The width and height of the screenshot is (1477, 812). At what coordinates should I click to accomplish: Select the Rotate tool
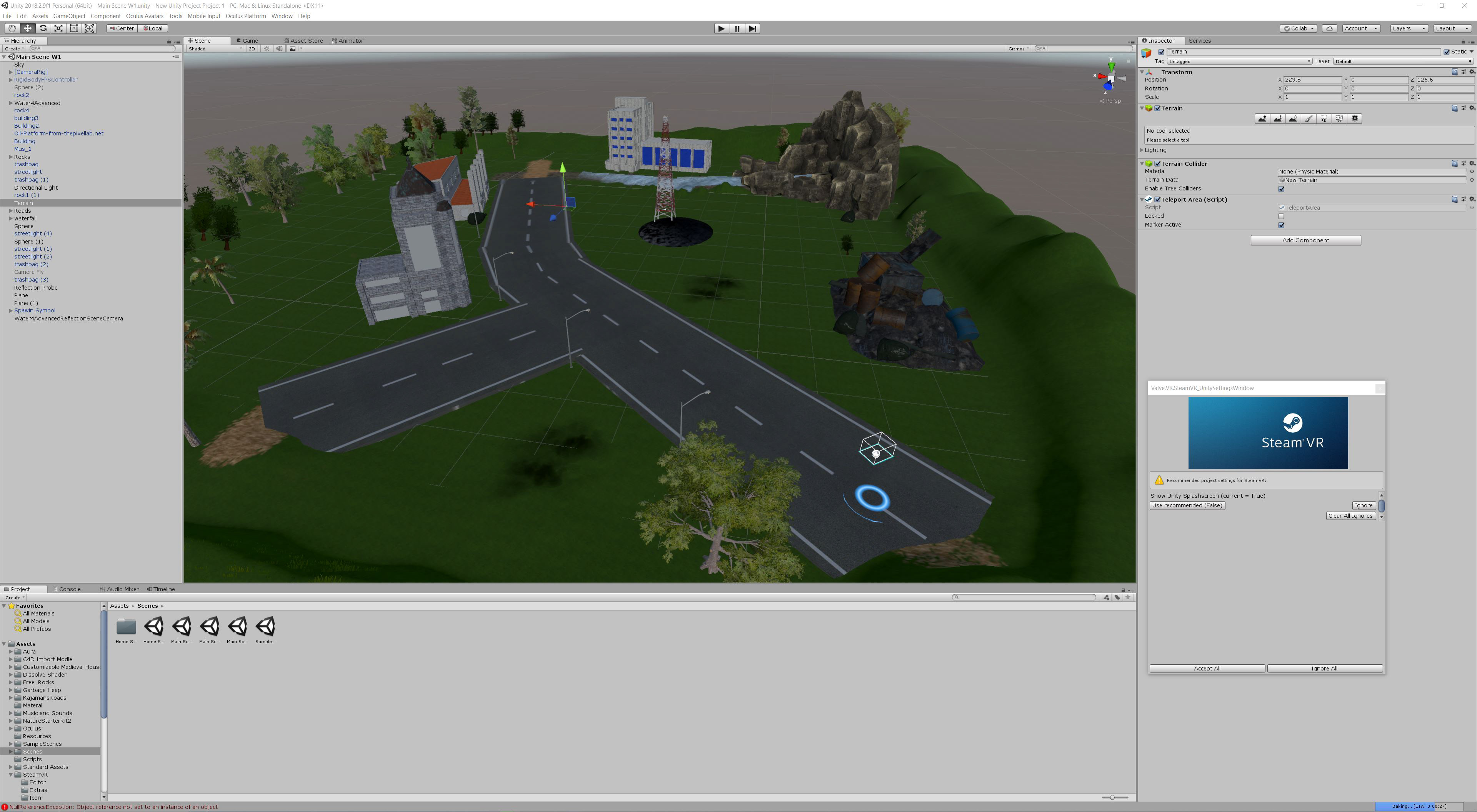tap(43, 28)
